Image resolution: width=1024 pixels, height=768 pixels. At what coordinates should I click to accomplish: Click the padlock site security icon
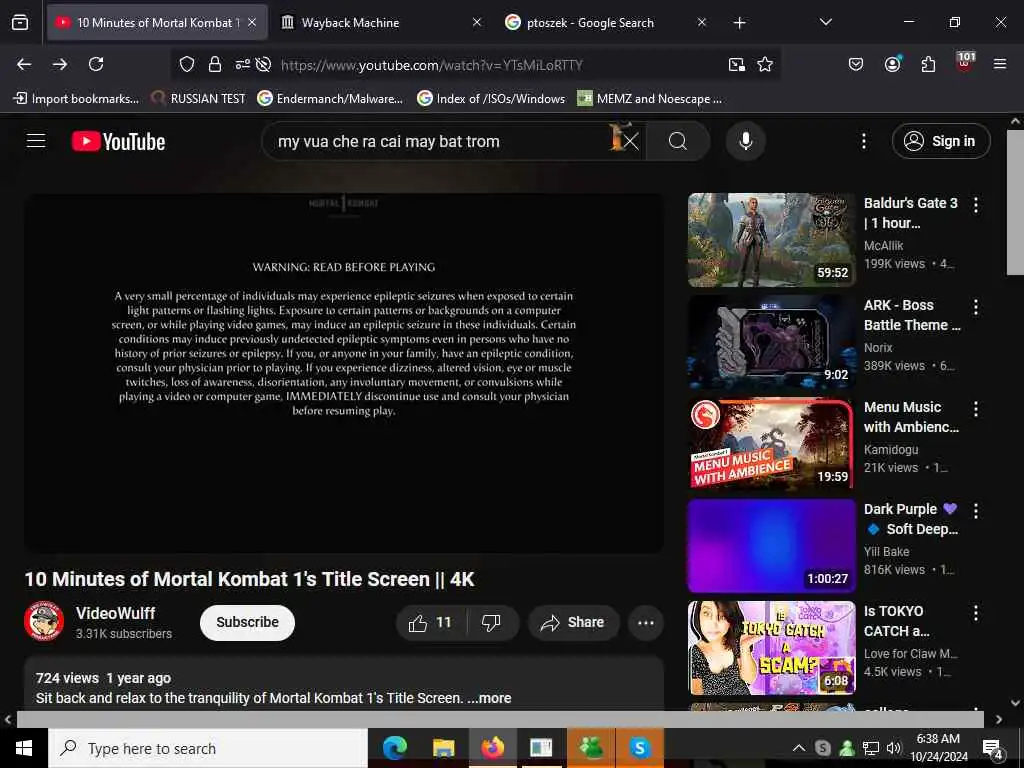(x=214, y=64)
